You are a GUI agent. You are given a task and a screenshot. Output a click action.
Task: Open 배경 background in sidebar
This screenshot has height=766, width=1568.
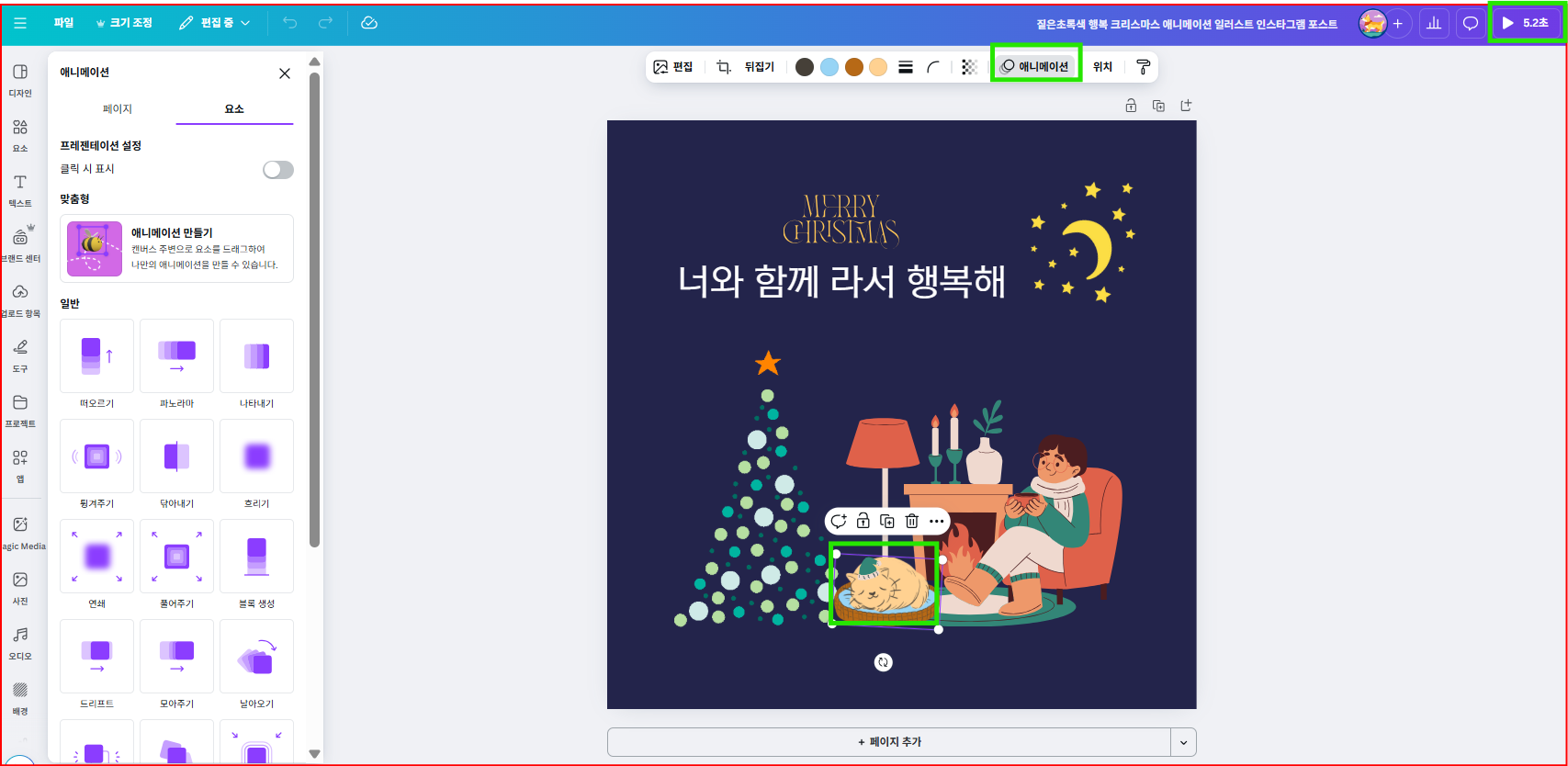click(x=20, y=698)
